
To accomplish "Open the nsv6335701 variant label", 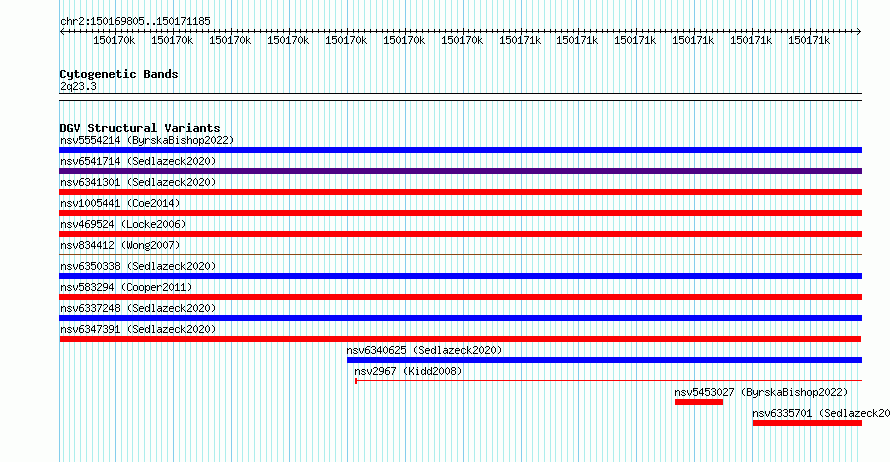I will point(821,413).
